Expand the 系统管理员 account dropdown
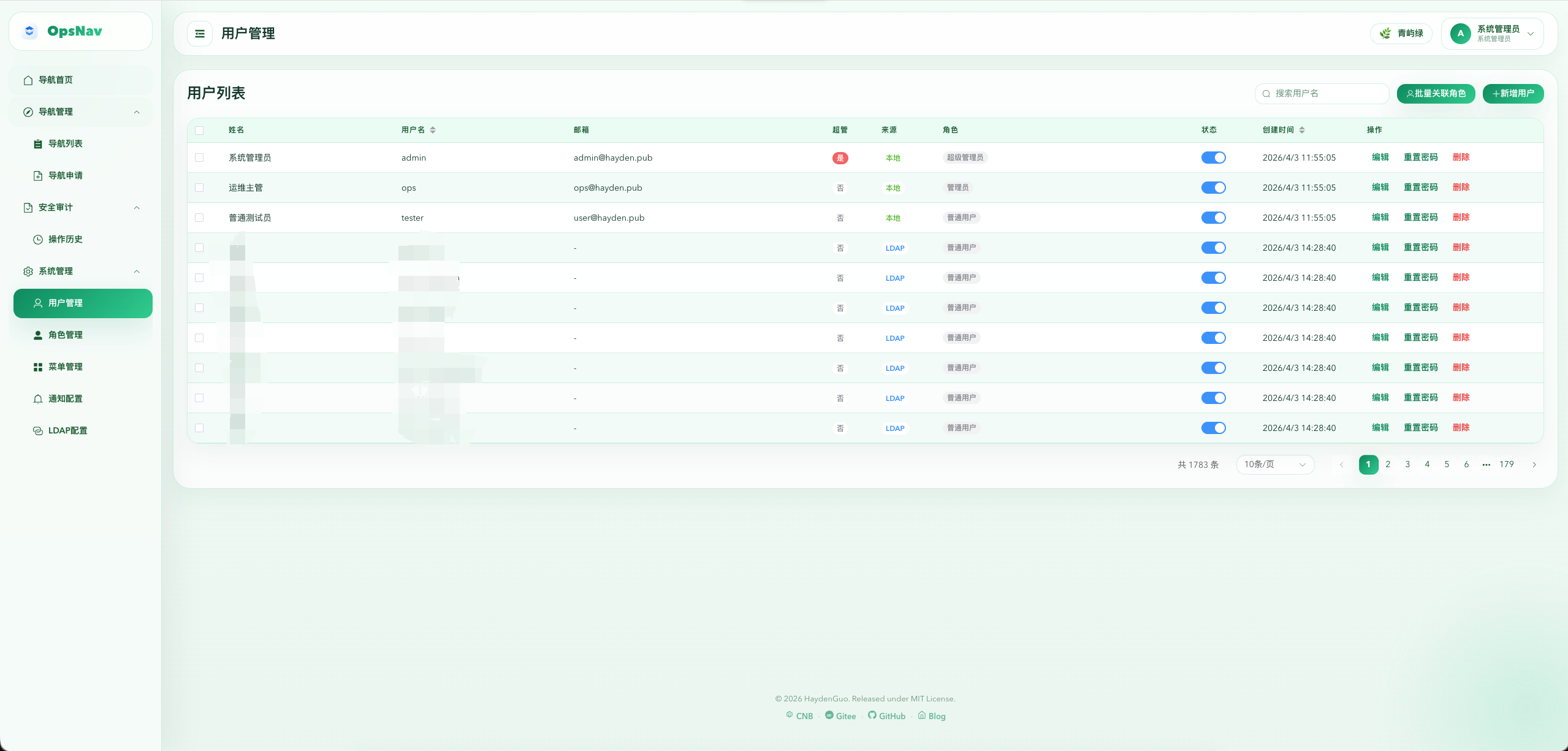This screenshot has width=1568, height=751. [1531, 34]
